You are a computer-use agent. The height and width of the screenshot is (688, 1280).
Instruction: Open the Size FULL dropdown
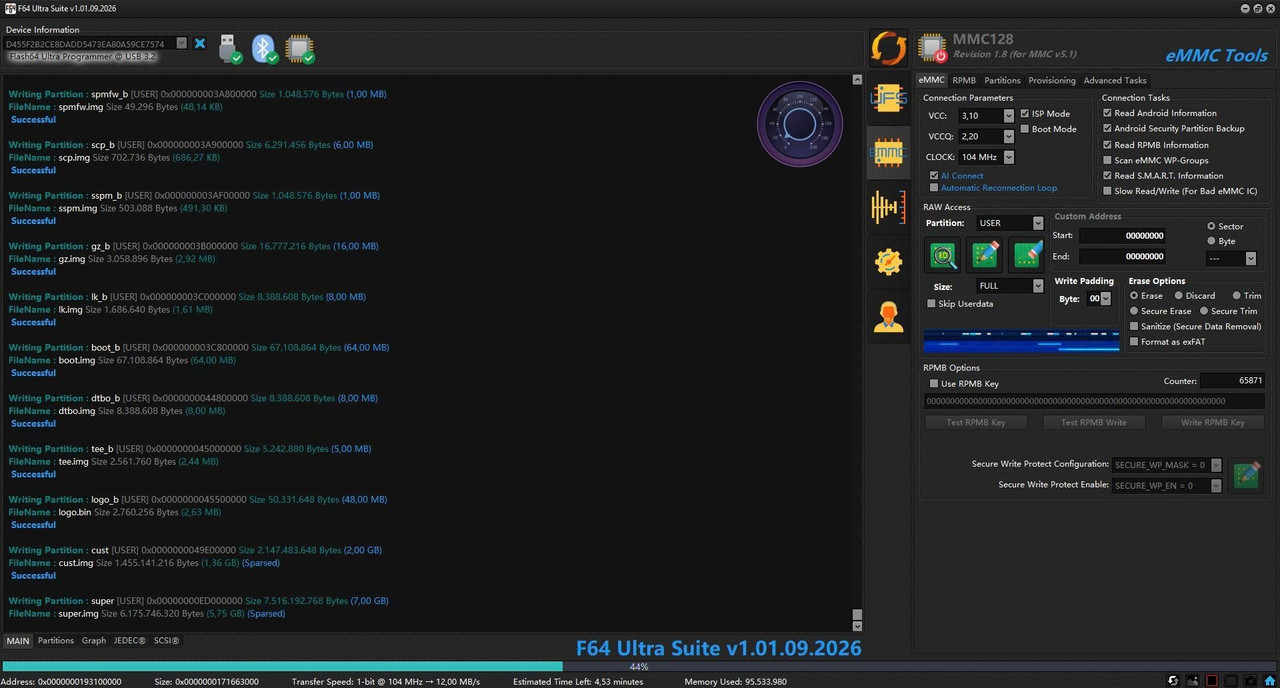point(1038,286)
